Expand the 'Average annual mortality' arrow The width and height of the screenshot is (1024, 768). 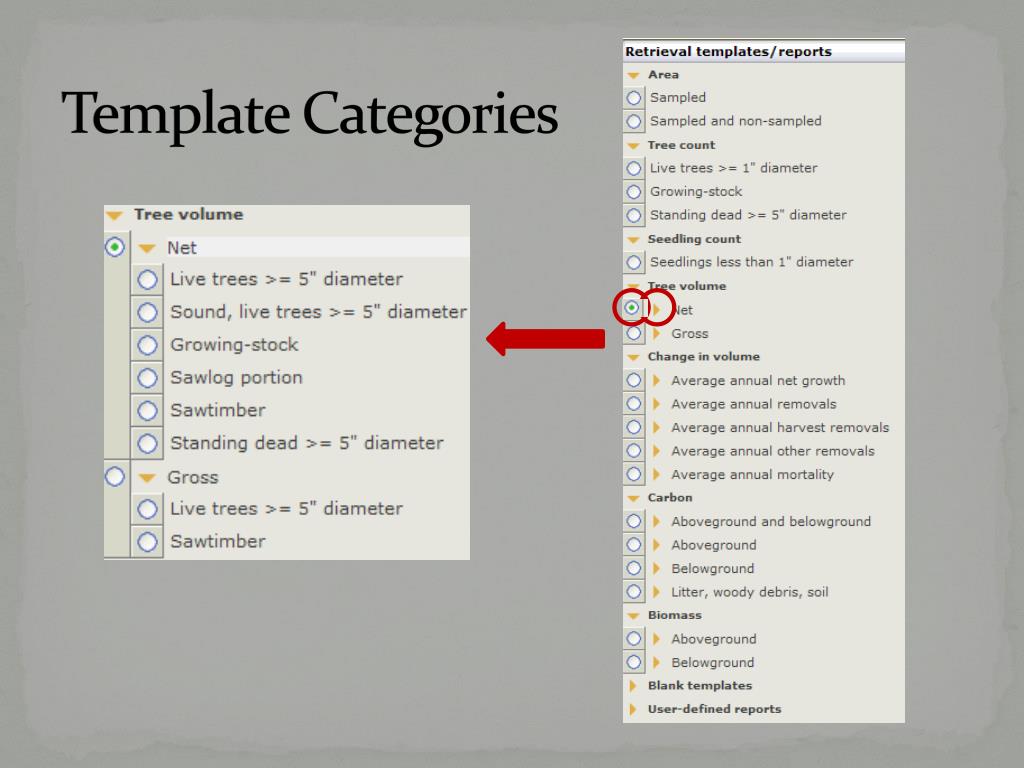click(x=657, y=474)
